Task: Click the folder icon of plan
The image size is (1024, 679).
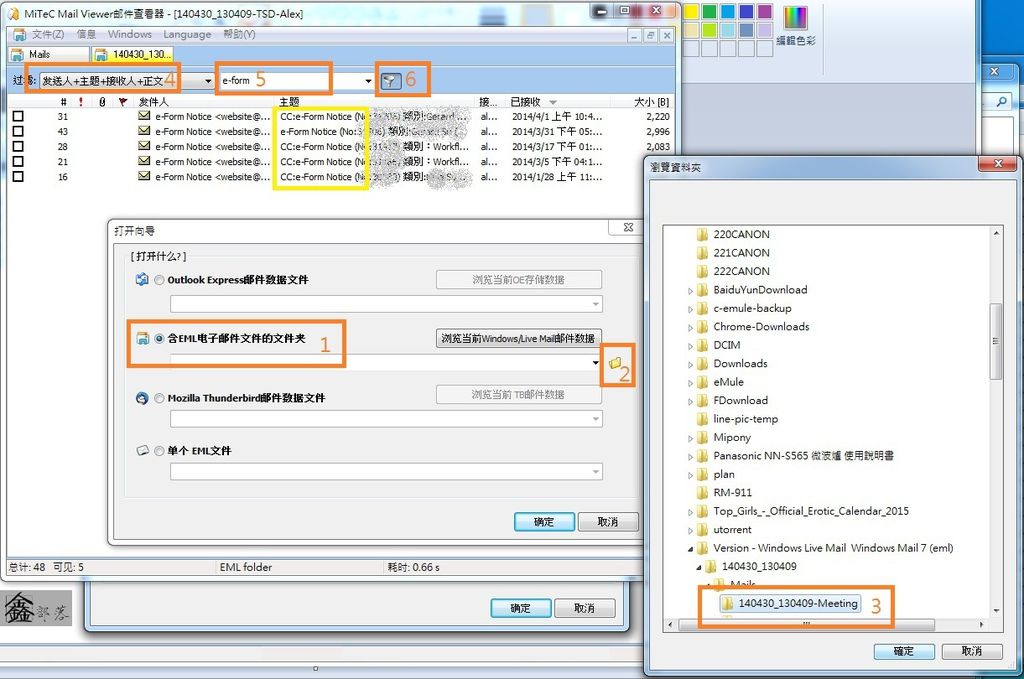Action: 702,474
